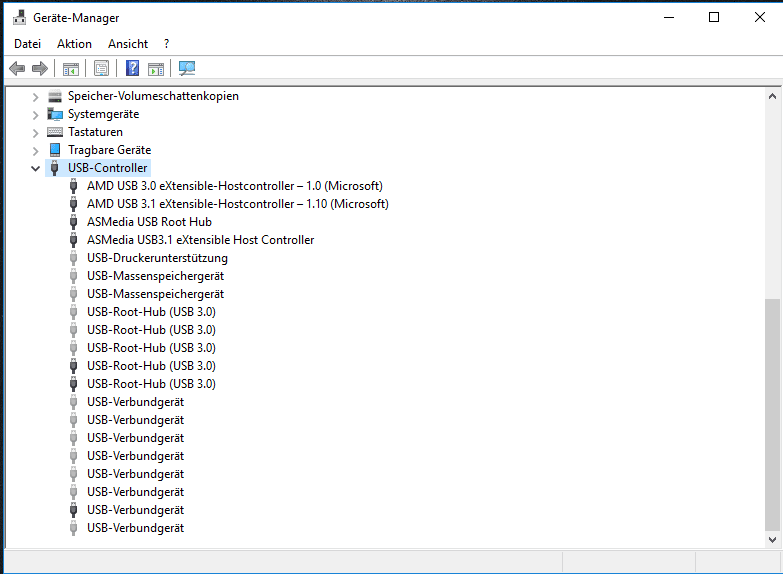783x574 pixels.
Task: Select the USB-Druckerunterstützung entry
Action: coord(157,258)
